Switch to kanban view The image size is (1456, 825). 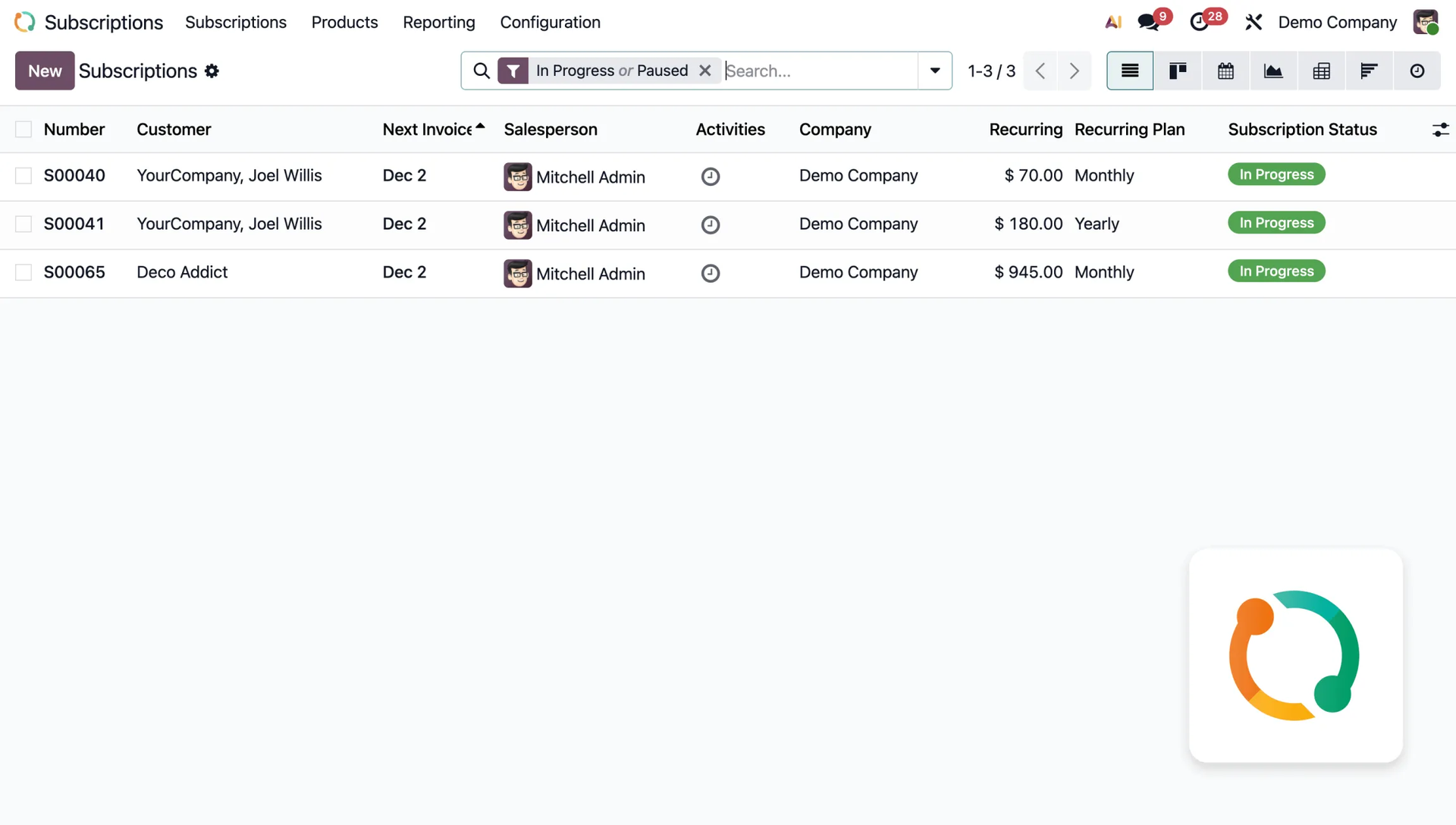(x=1178, y=71)
